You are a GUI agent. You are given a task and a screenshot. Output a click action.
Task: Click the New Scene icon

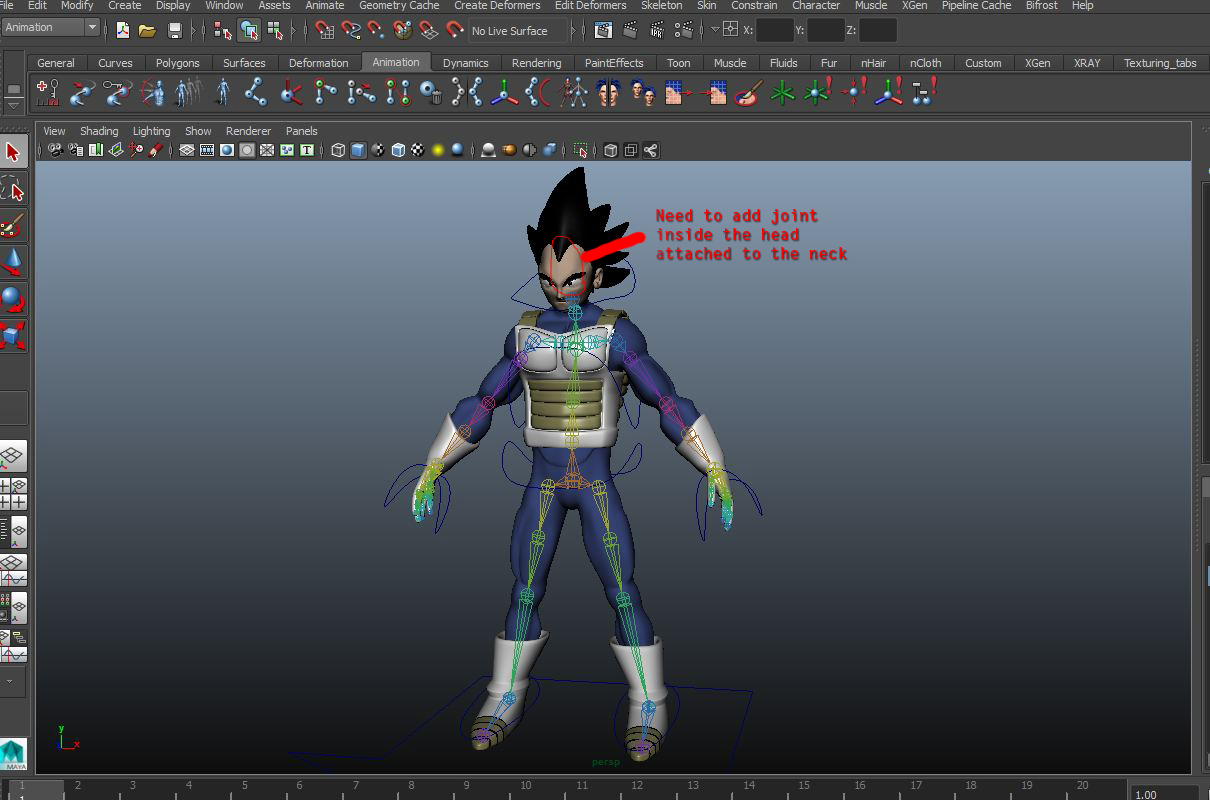[x=122, y=30]
